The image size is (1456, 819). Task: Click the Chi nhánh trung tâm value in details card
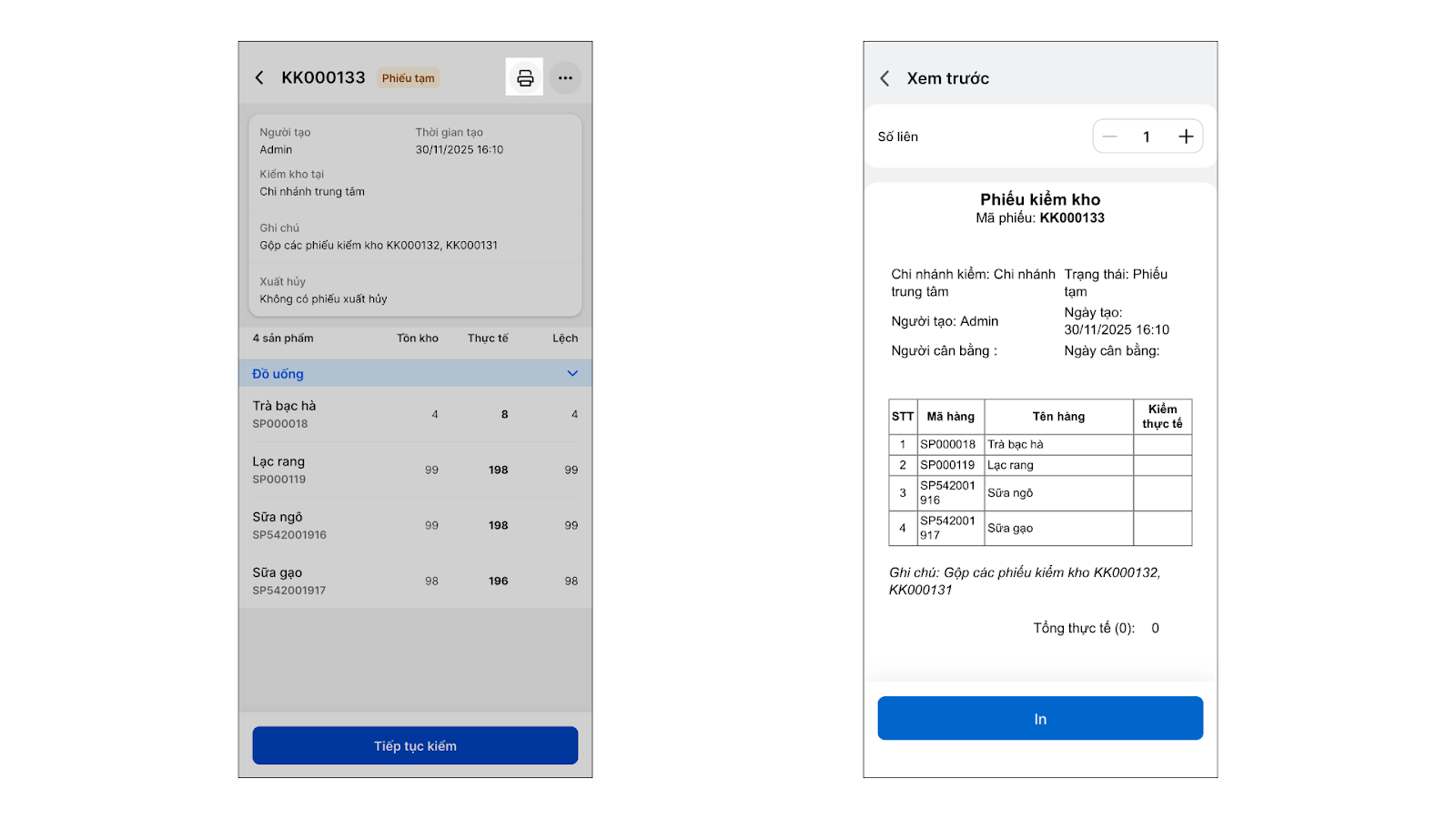[312, 191]
